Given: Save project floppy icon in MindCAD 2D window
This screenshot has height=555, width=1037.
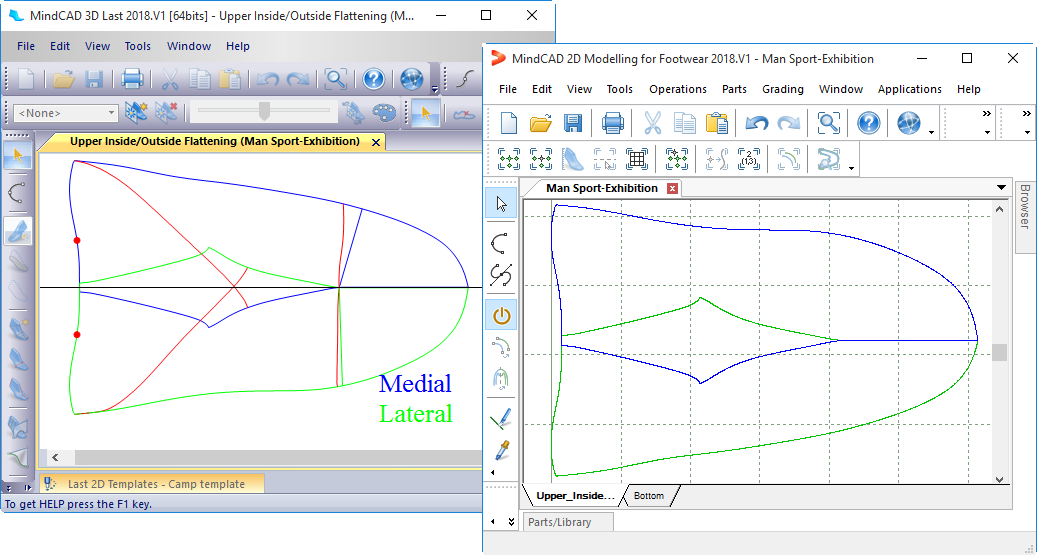Looking at the screenshot, I should coord(572,123).
